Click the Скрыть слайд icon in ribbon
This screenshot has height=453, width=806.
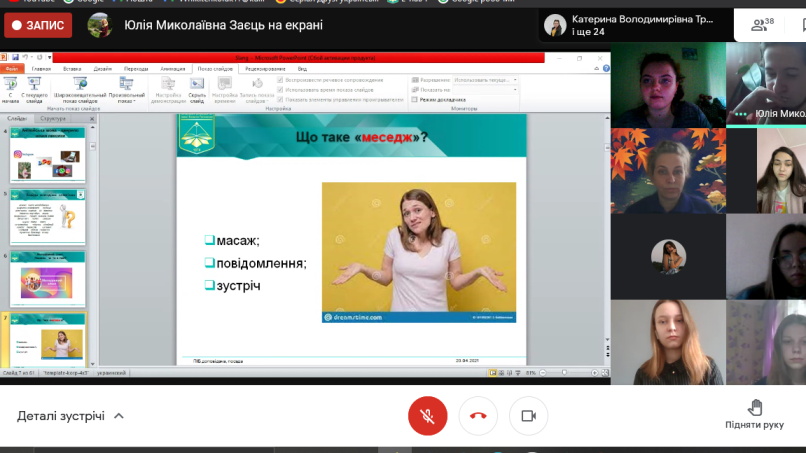197,88
